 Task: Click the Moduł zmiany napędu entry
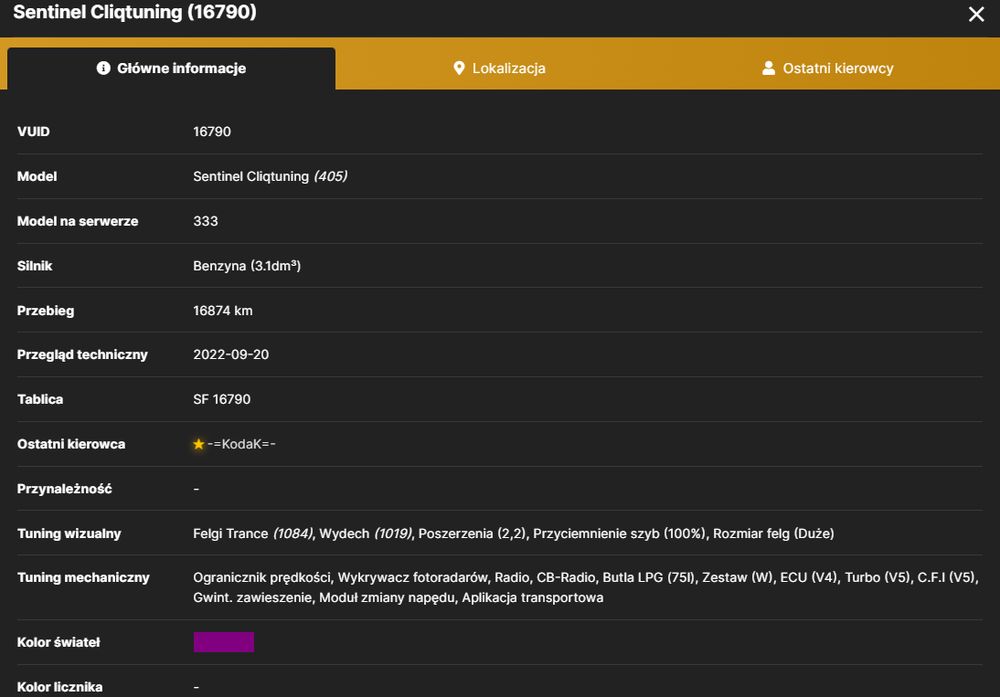coord(387,598)
